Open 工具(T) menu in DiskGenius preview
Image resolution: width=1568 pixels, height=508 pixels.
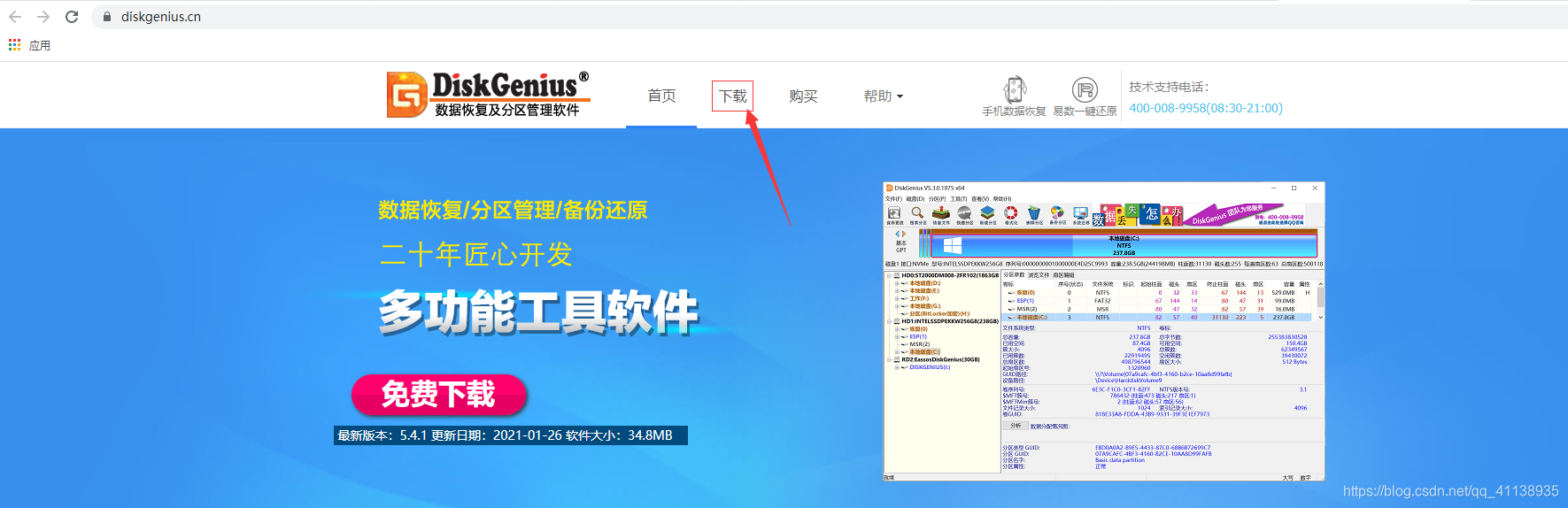[x=959, y=199]
